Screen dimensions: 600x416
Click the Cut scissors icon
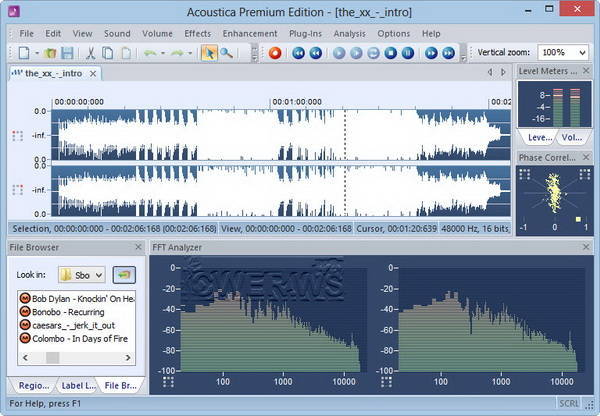click(91, 52)
